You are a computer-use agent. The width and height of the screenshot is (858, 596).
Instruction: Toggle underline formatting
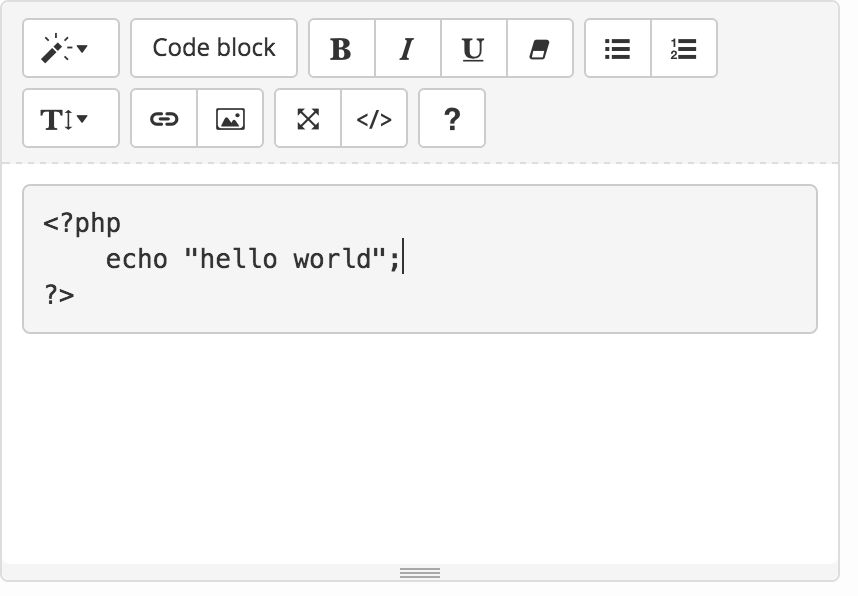coord(474,48)
